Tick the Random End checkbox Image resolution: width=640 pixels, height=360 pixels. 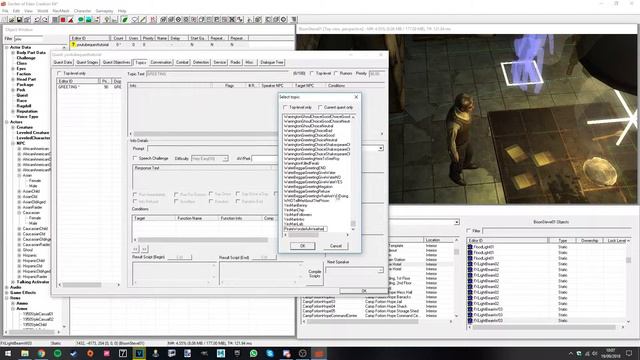click(x=238, y=202)
